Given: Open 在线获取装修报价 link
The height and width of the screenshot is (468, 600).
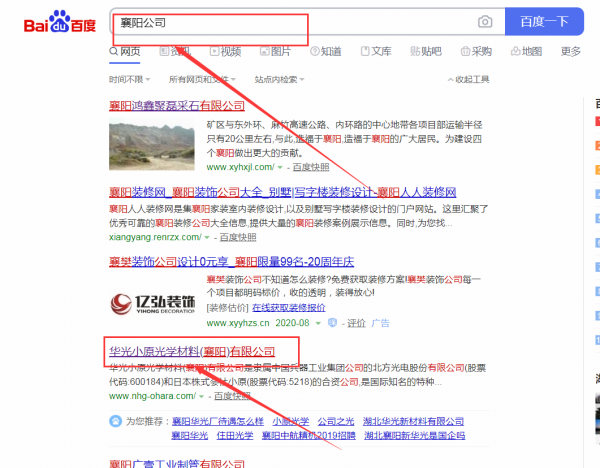Looking at the screenshot, I should coord(289,308).
